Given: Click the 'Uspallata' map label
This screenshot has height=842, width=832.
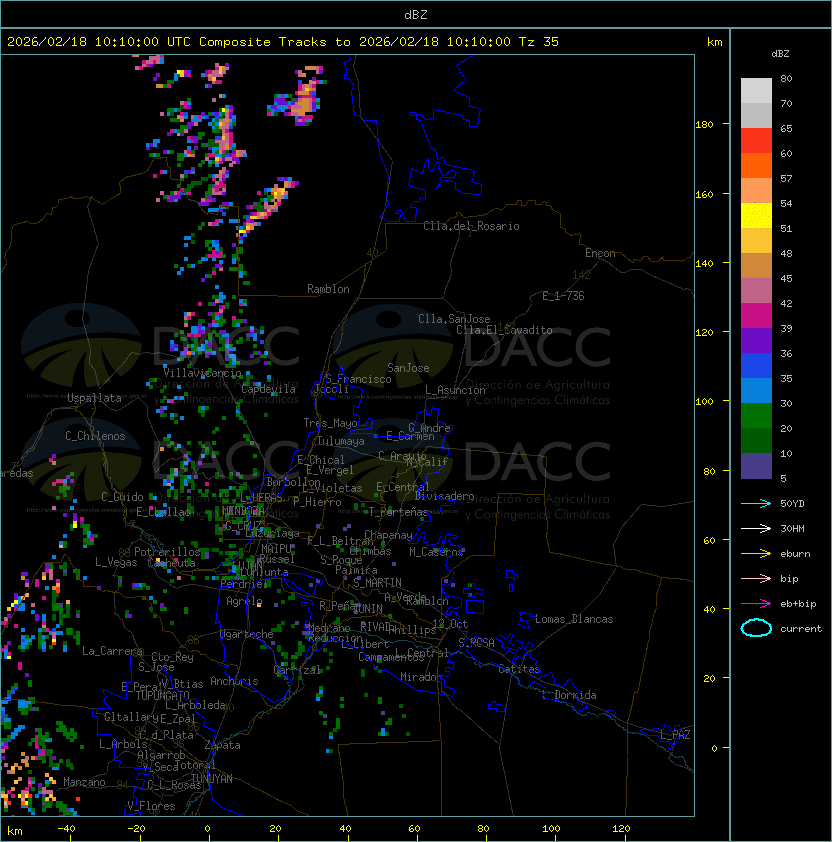Looking at the screenshot, I should point(94,398).
